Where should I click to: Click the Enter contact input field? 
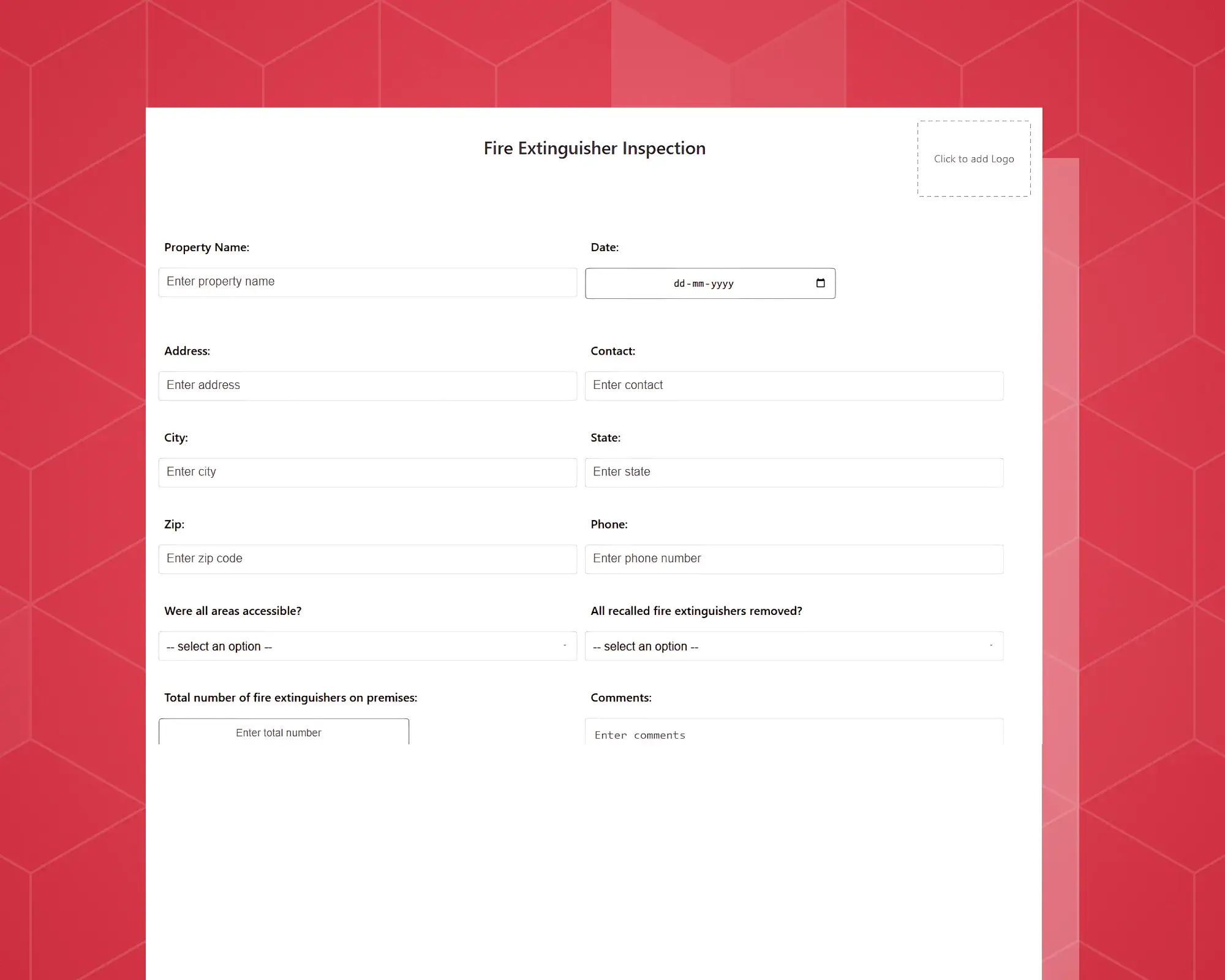pyautogui.click(x=794, y=384)
